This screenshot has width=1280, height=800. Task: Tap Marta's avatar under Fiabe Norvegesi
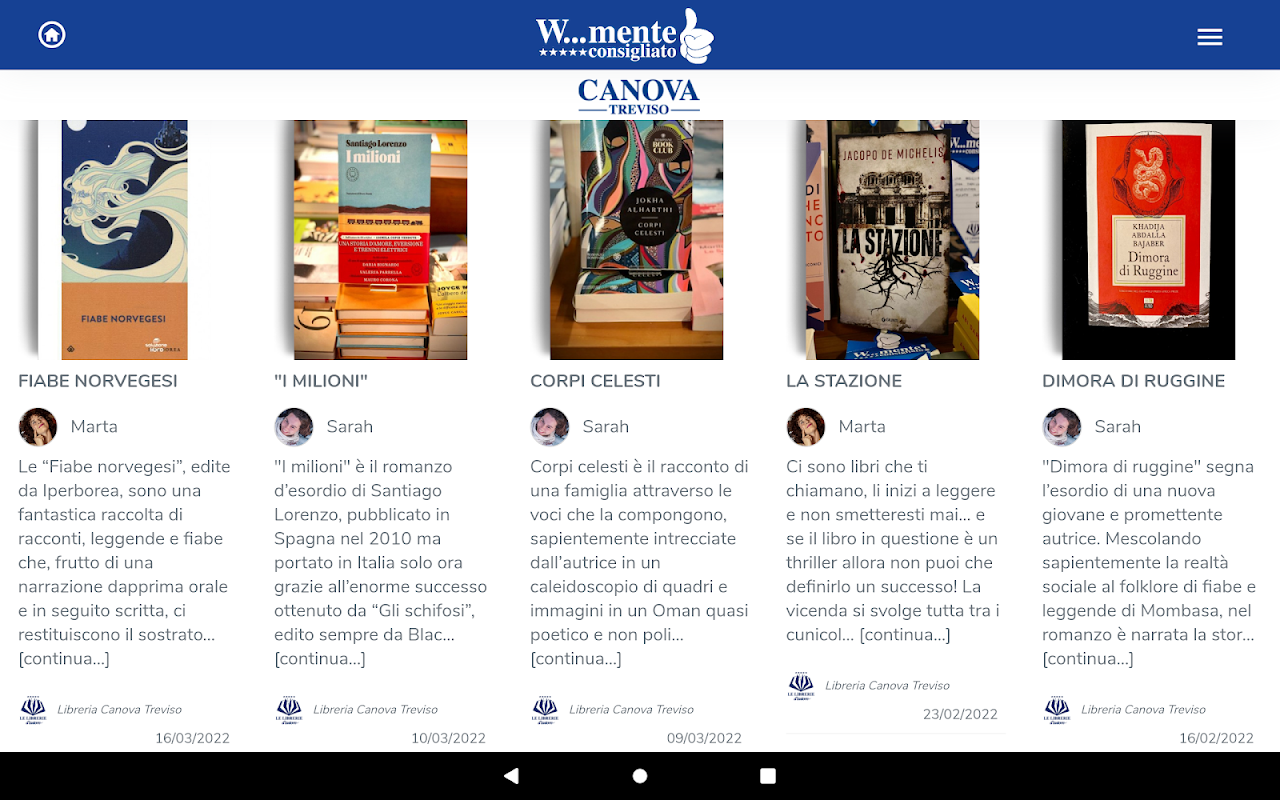click(x=38, y=427)
